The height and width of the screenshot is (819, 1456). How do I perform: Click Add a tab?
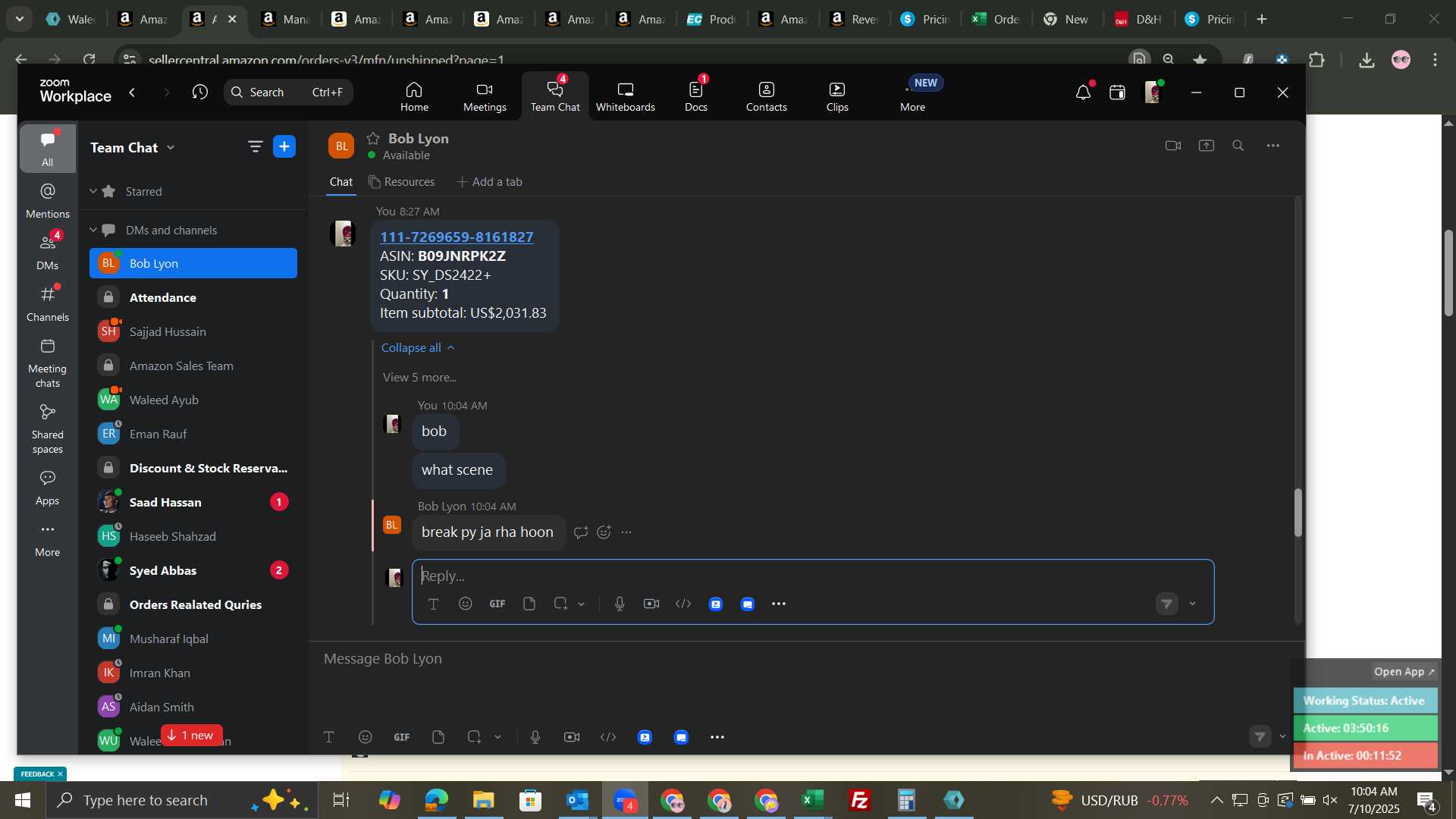[489, 182]
